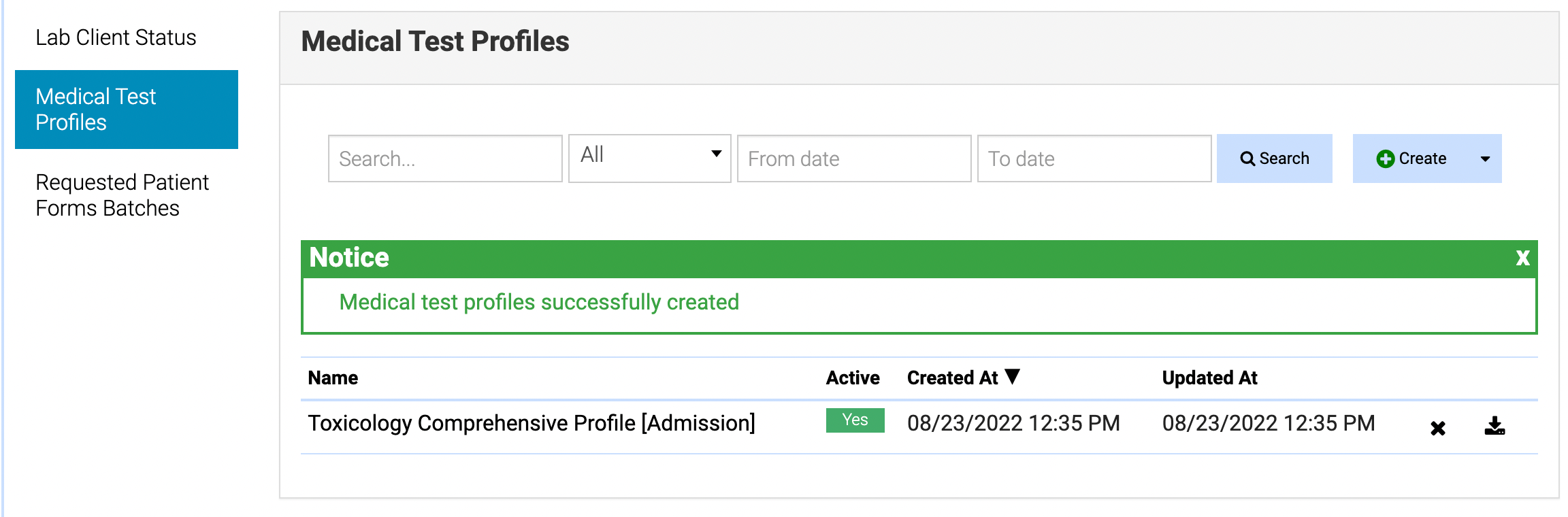Click the From date field
Screen dimensions: 1568x517
853,159
